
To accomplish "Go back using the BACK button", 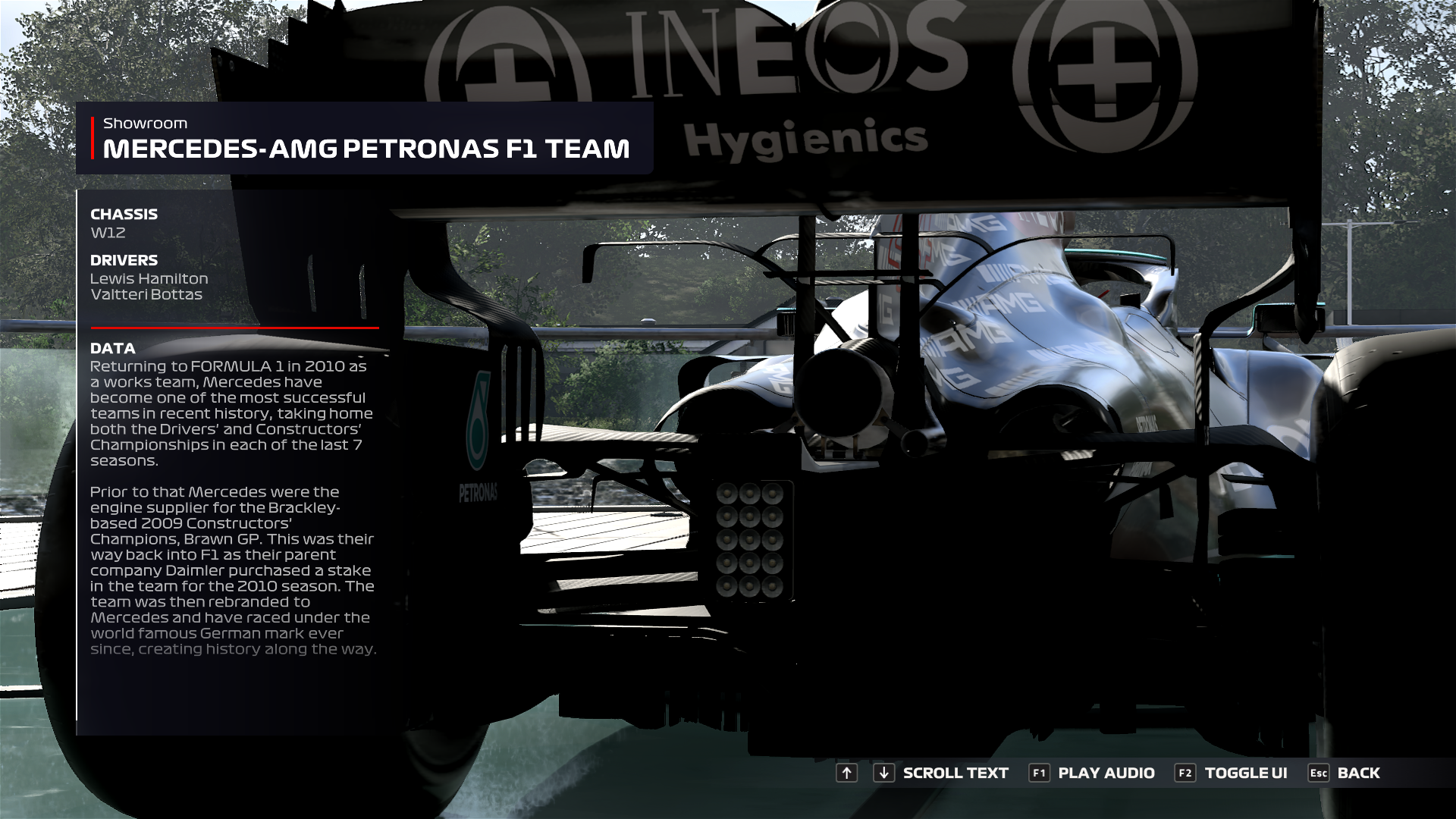I will (1359, 773).
